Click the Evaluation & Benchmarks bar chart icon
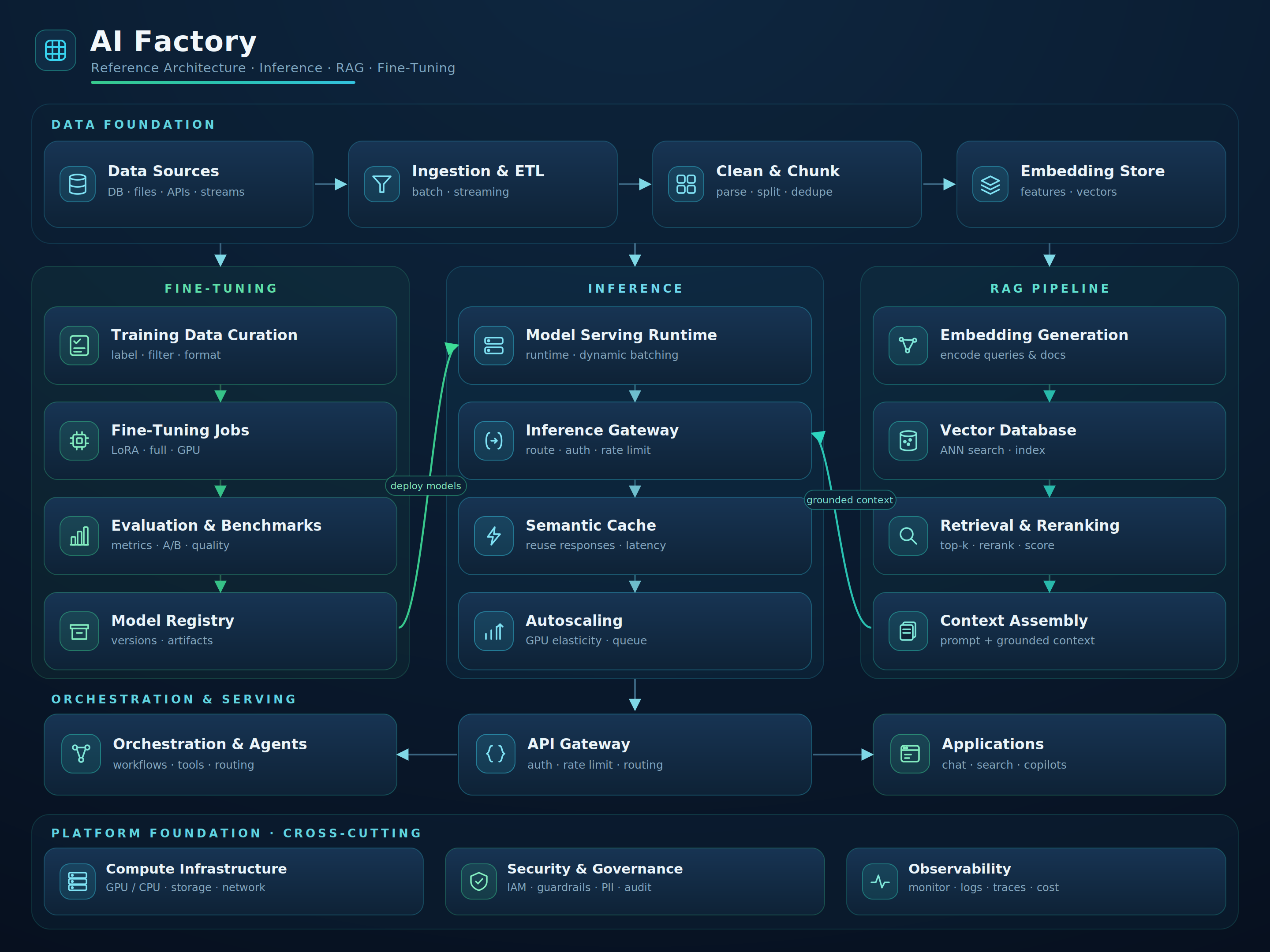Screen dimensions: 1270x952 pos(79,536)
